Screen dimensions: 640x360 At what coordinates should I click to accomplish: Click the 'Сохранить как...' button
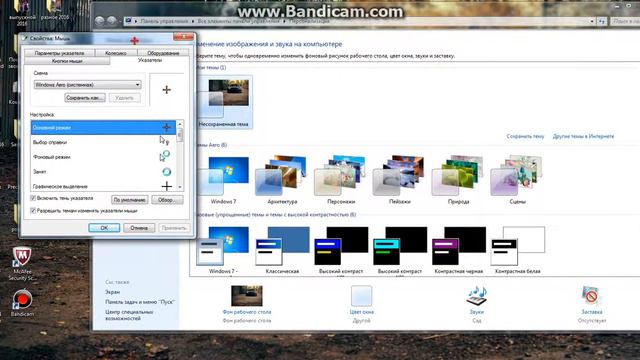tap(85, 98)
